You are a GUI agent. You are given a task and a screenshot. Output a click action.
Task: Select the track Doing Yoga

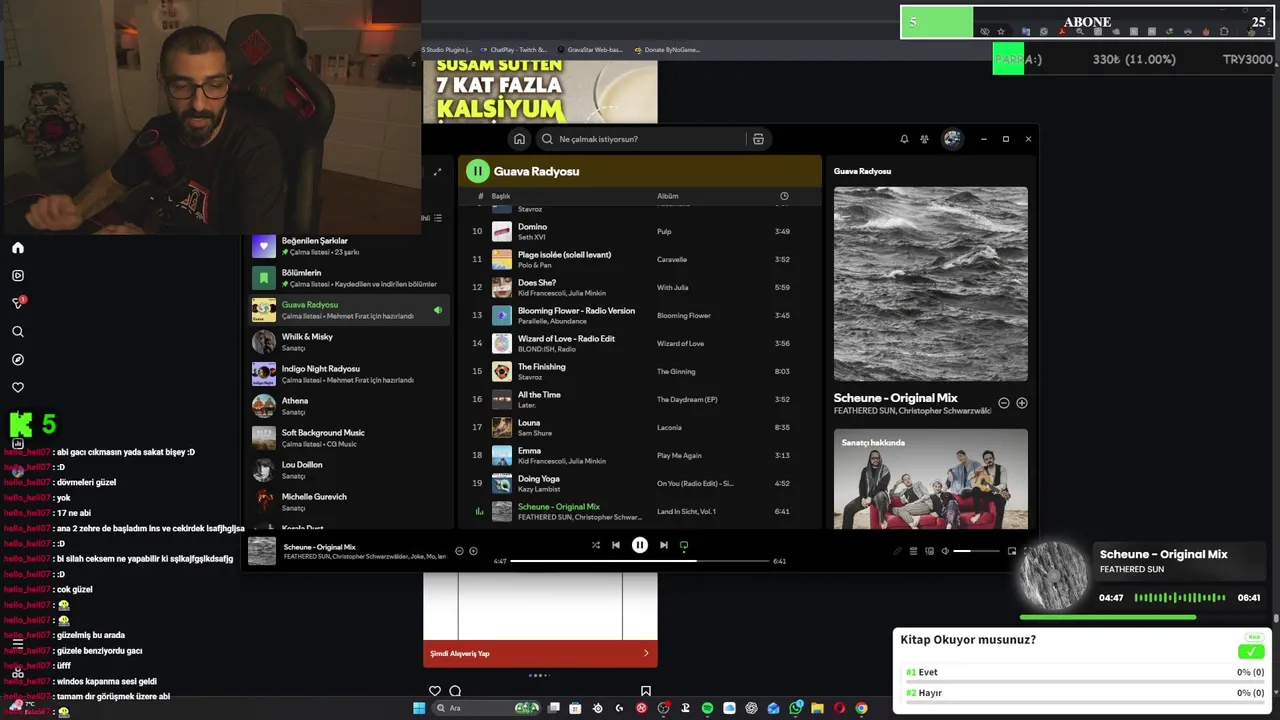click(640, 483)
